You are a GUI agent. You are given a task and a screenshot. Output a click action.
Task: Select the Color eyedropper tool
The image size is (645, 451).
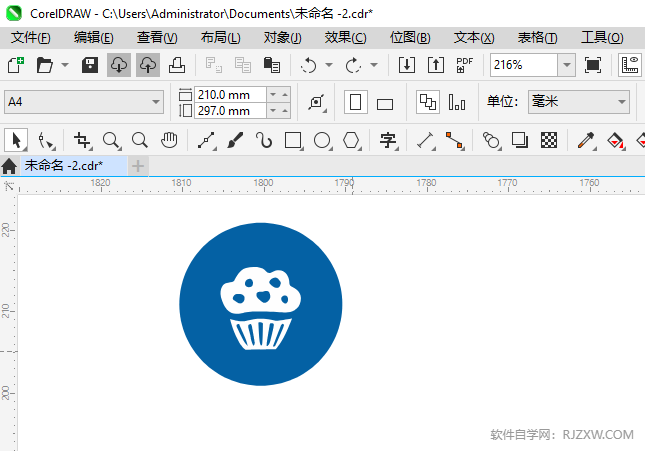[x=586, y=141]
